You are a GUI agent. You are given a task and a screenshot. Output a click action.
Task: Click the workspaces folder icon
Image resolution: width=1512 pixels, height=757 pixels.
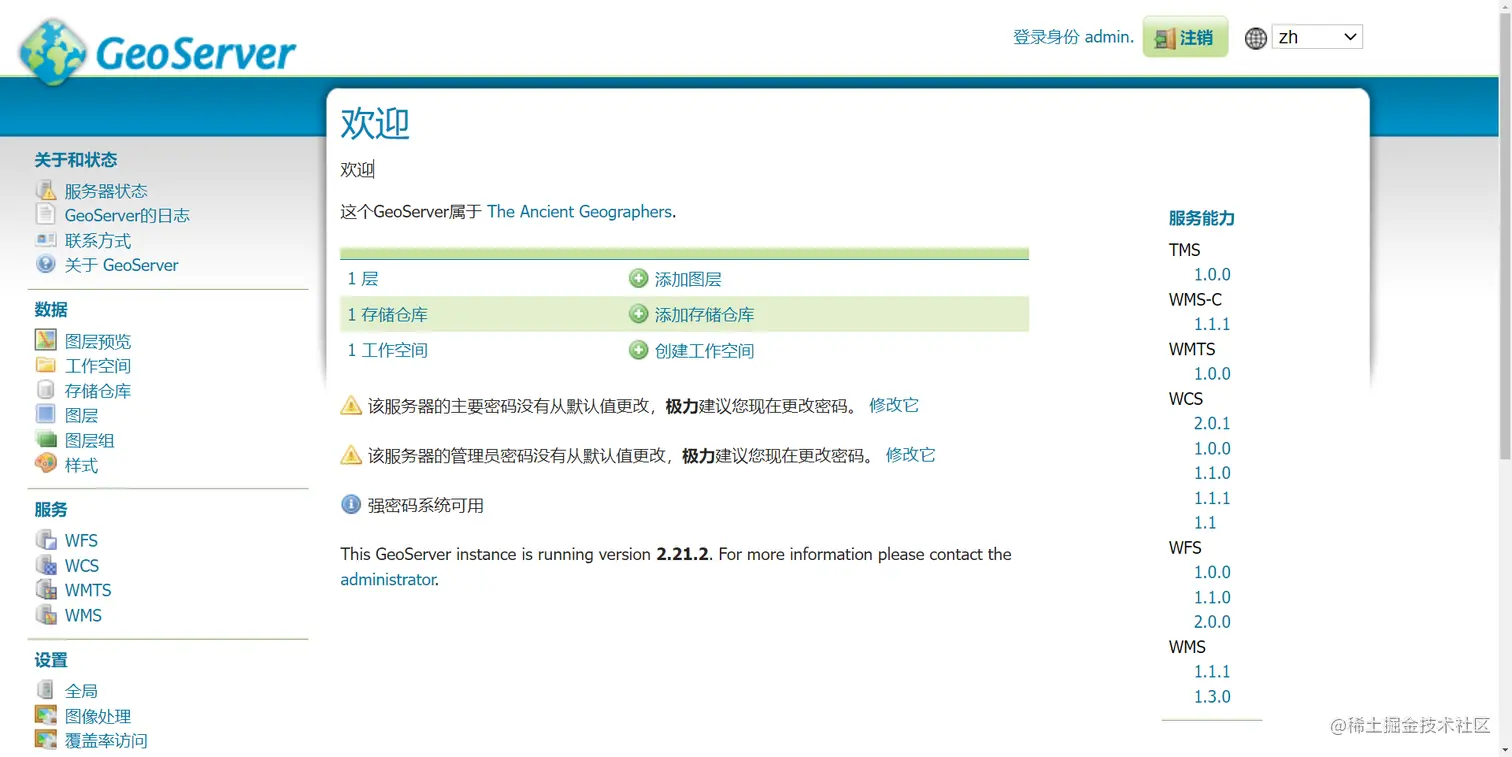point(46,365)
